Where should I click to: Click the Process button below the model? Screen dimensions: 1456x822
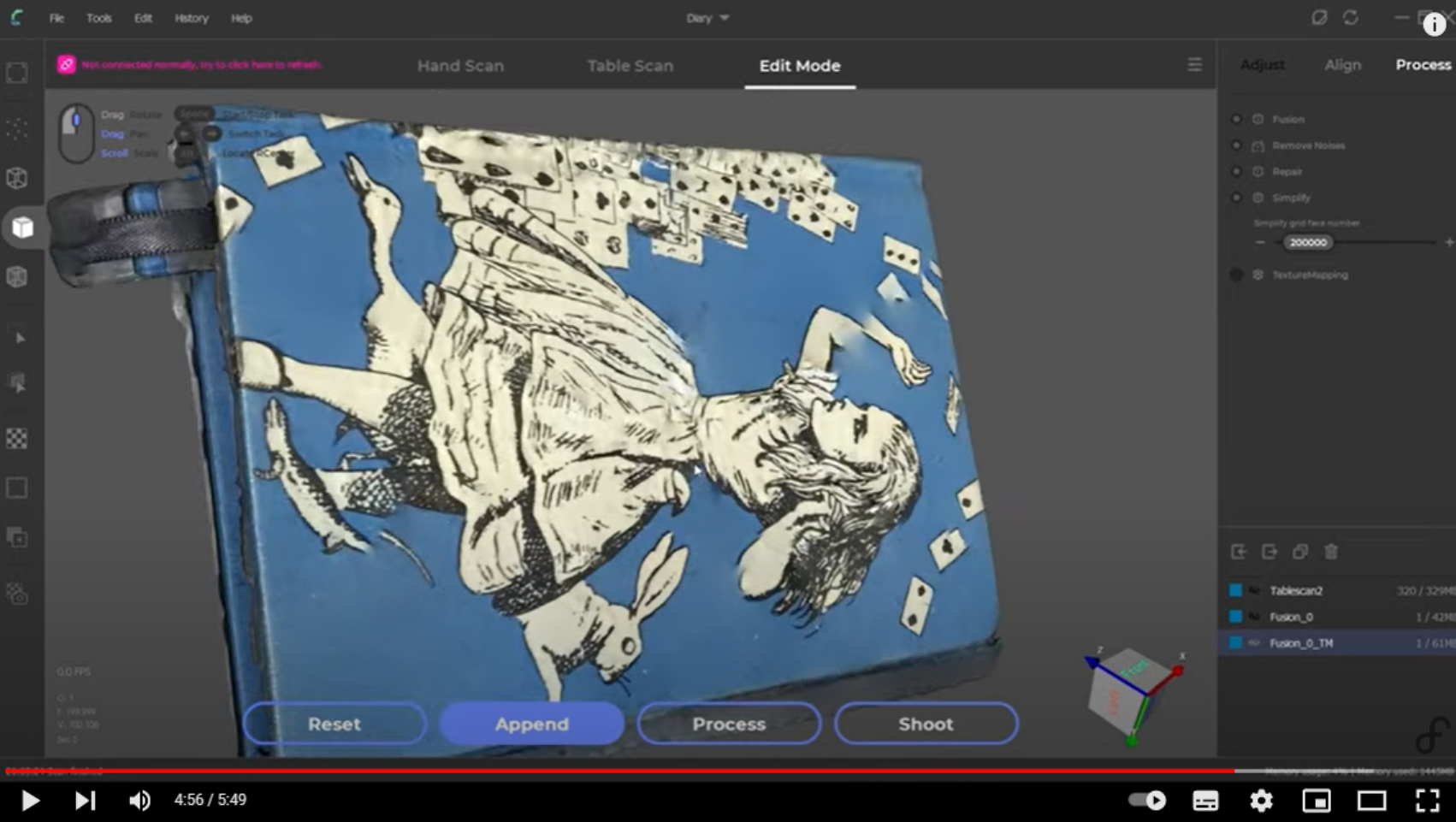(x=729, y=724)
